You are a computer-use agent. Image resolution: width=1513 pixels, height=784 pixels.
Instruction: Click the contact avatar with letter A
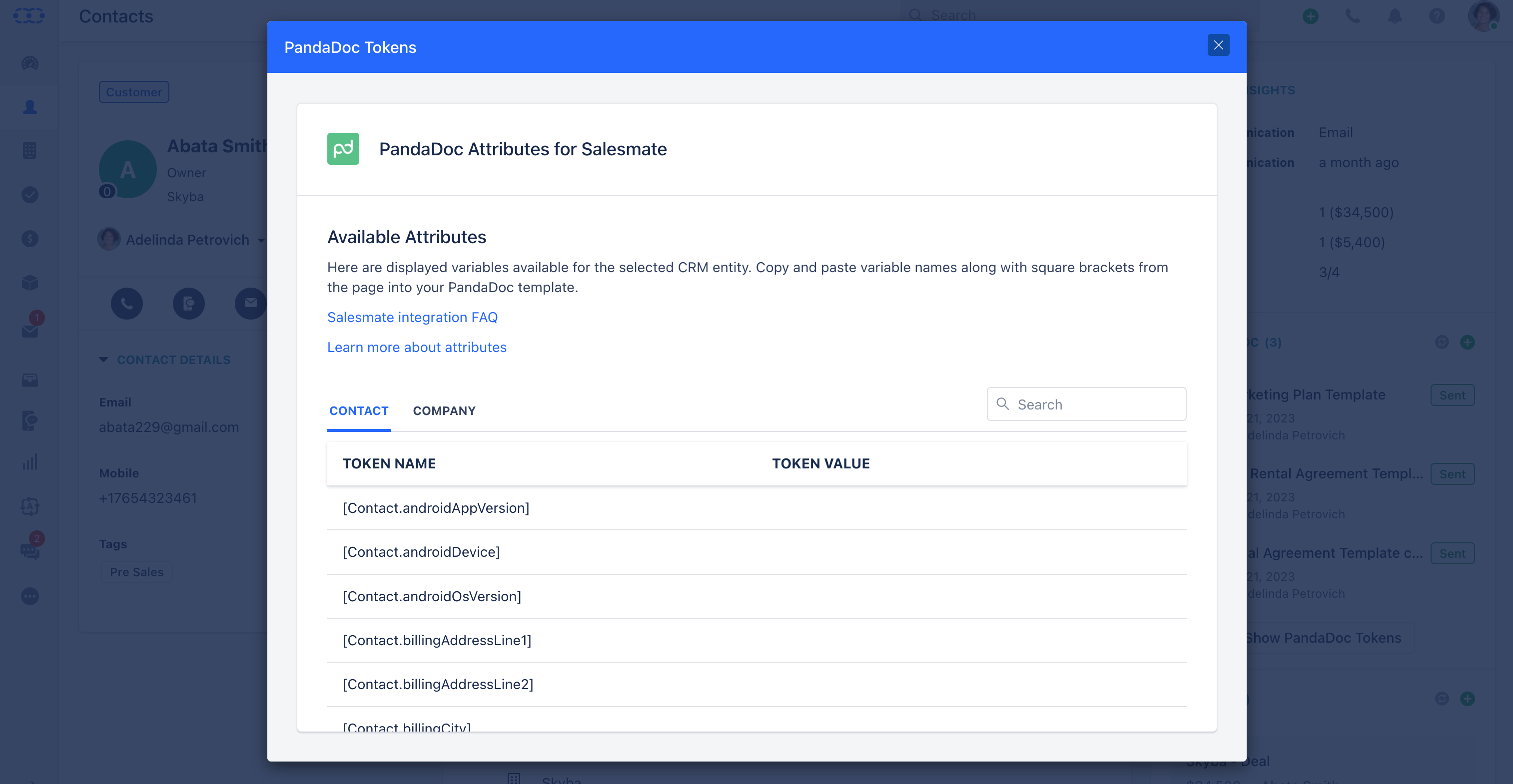pyautogui.click(x=127, y=170)
